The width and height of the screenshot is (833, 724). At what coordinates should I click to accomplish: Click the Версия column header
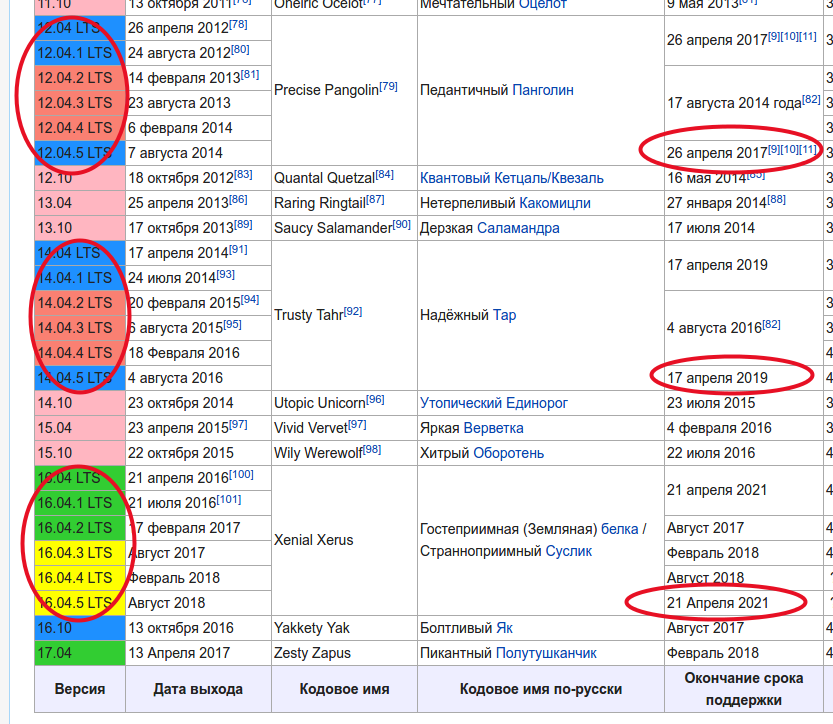(80, 689)
